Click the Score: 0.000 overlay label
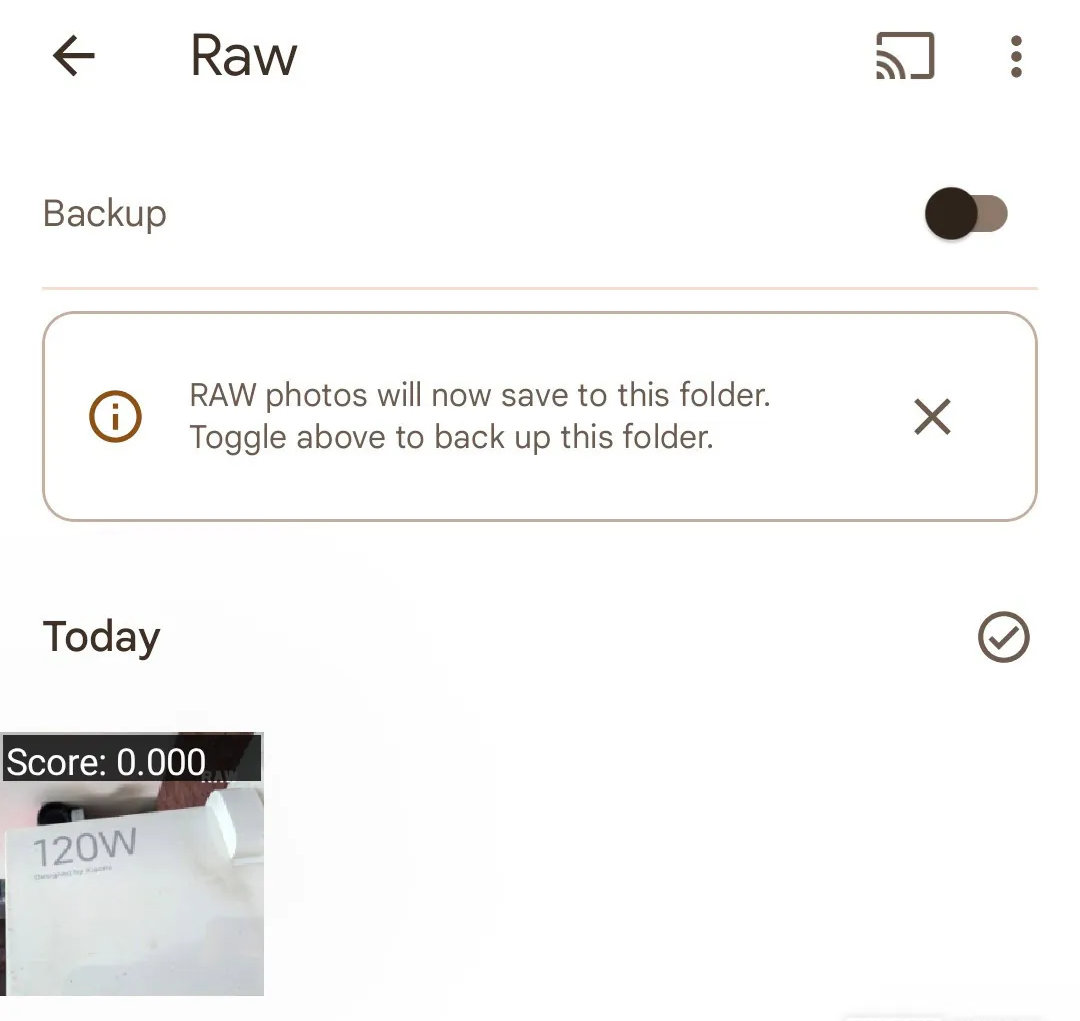Viewport: 1080px width, 1021px height. point(106,763)
